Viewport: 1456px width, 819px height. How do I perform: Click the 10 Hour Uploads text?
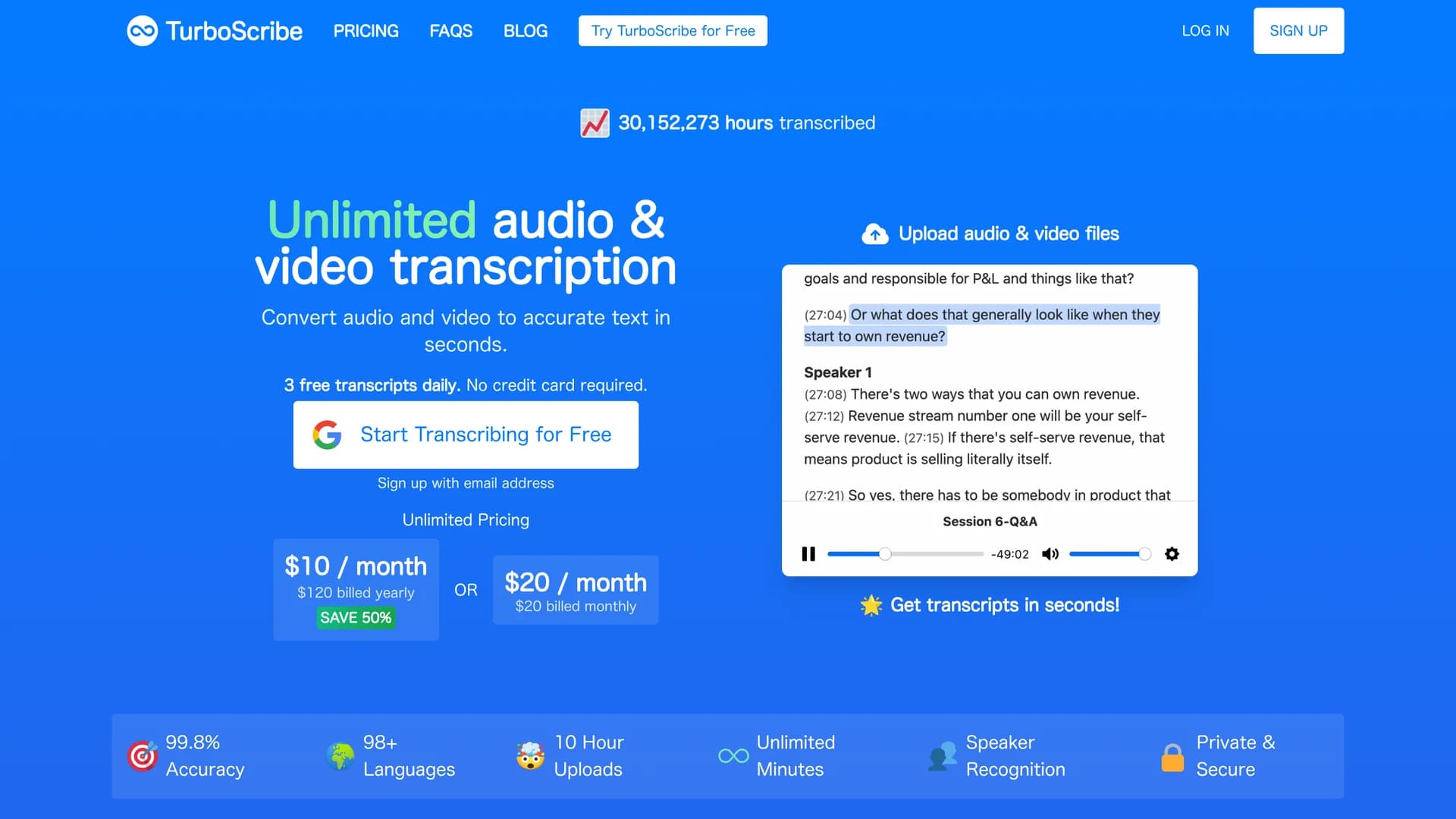(589, 755)
